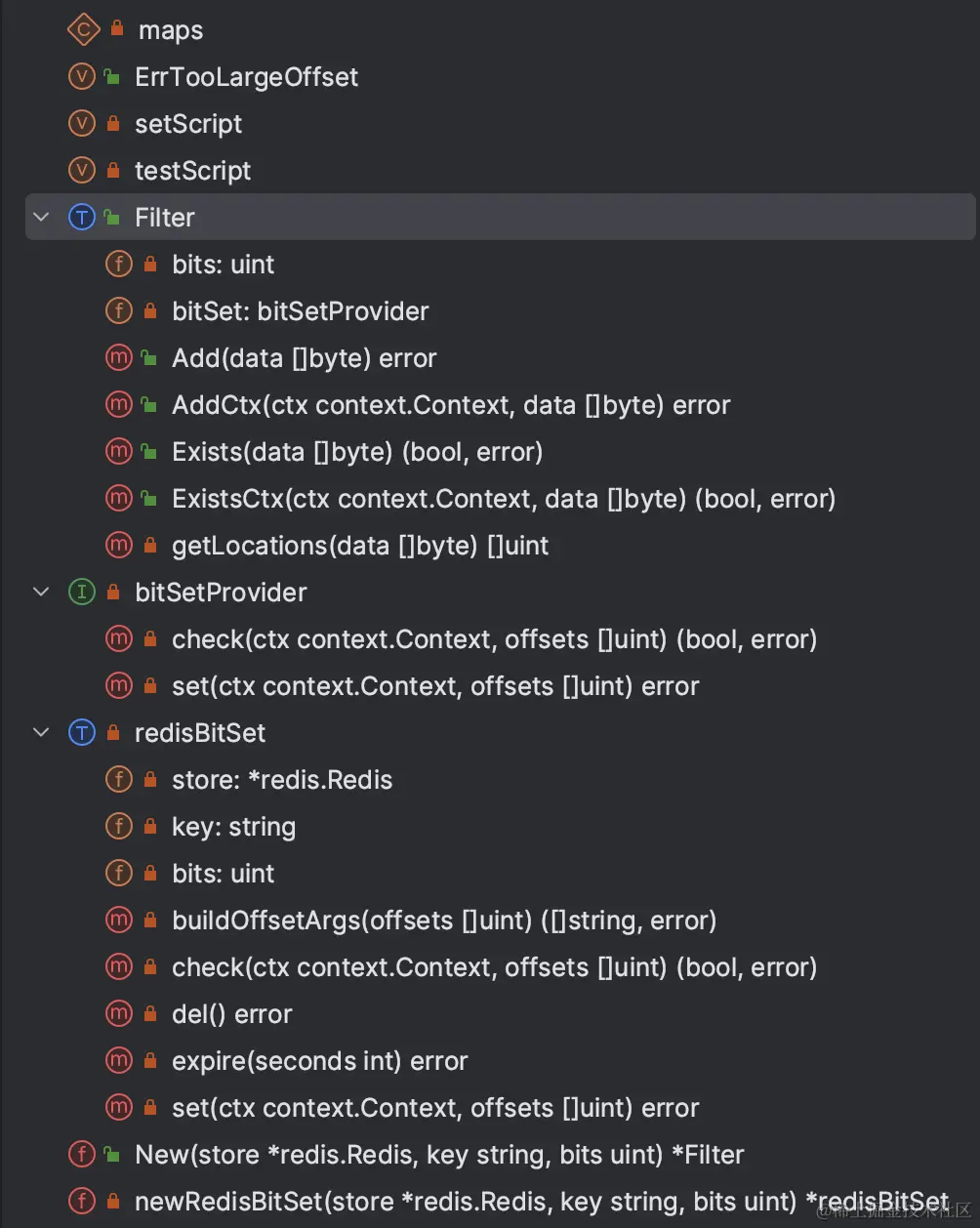Click the method icon beside buildOffsetArgs
Viewport: 980px width, 1228px height.
[118, 921]
